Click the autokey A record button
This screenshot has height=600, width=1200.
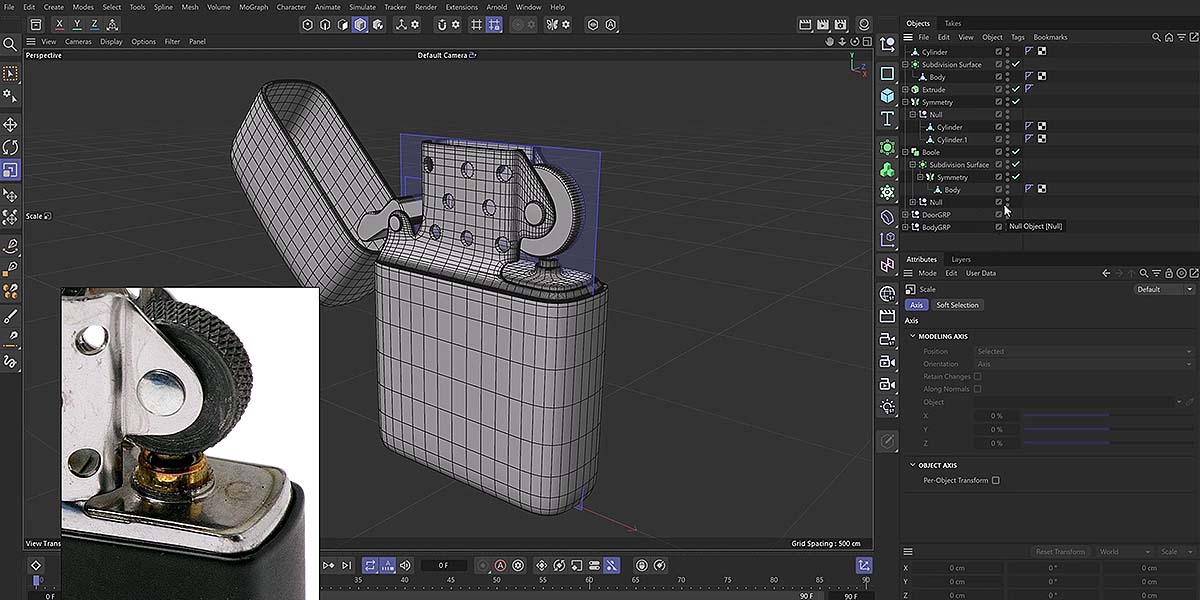click(501, 566)
